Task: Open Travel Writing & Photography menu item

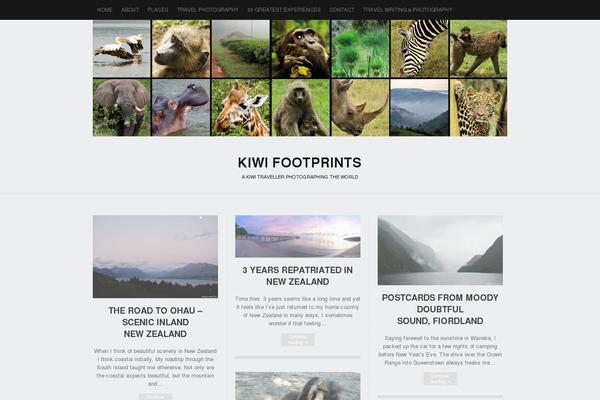Action: 408,10
